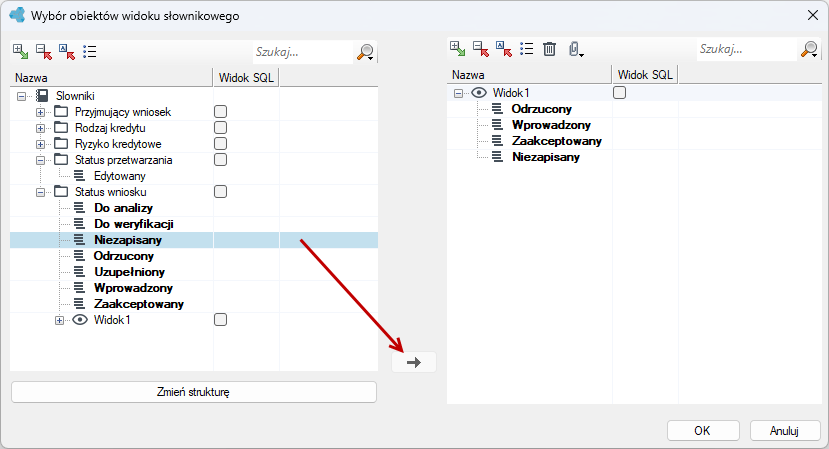Collapse the Widok1 node in right tree
This screenshot has height=449, width=829.
458,94
